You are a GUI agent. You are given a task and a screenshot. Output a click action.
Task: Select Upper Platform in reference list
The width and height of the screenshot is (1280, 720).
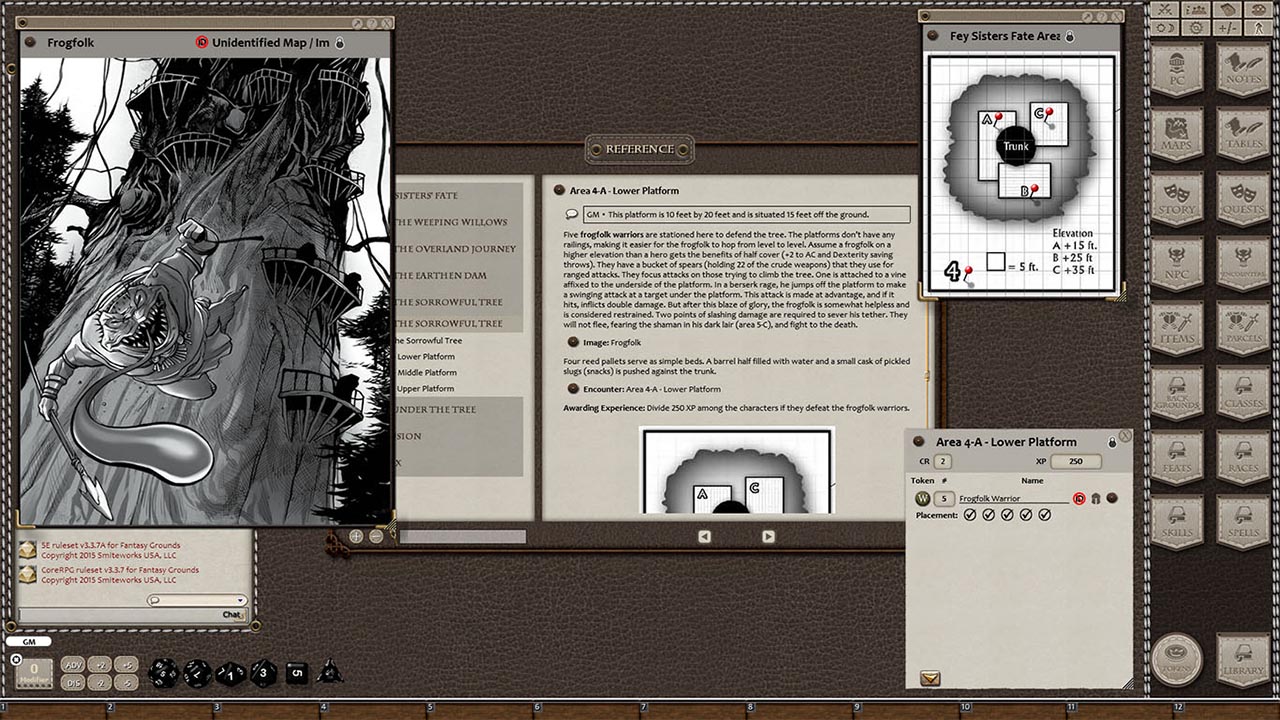tap(426, 388)
